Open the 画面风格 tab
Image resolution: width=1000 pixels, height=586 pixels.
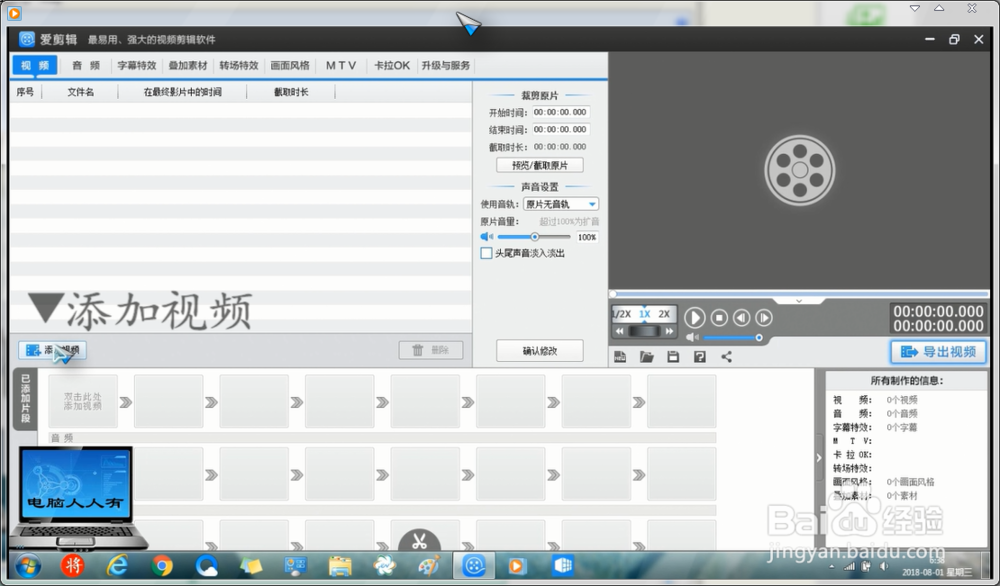[290, 65]
